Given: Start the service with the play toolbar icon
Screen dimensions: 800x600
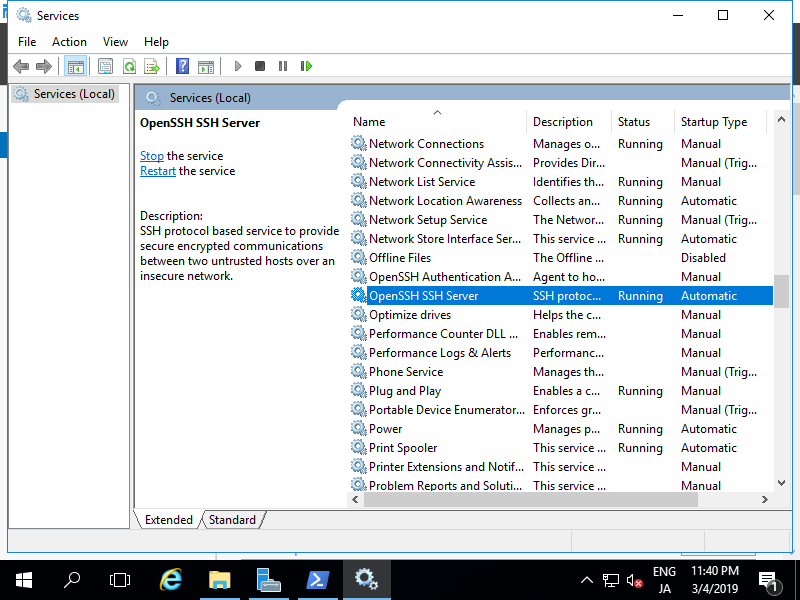Looking at the screenshot, I should pos(237,66).
